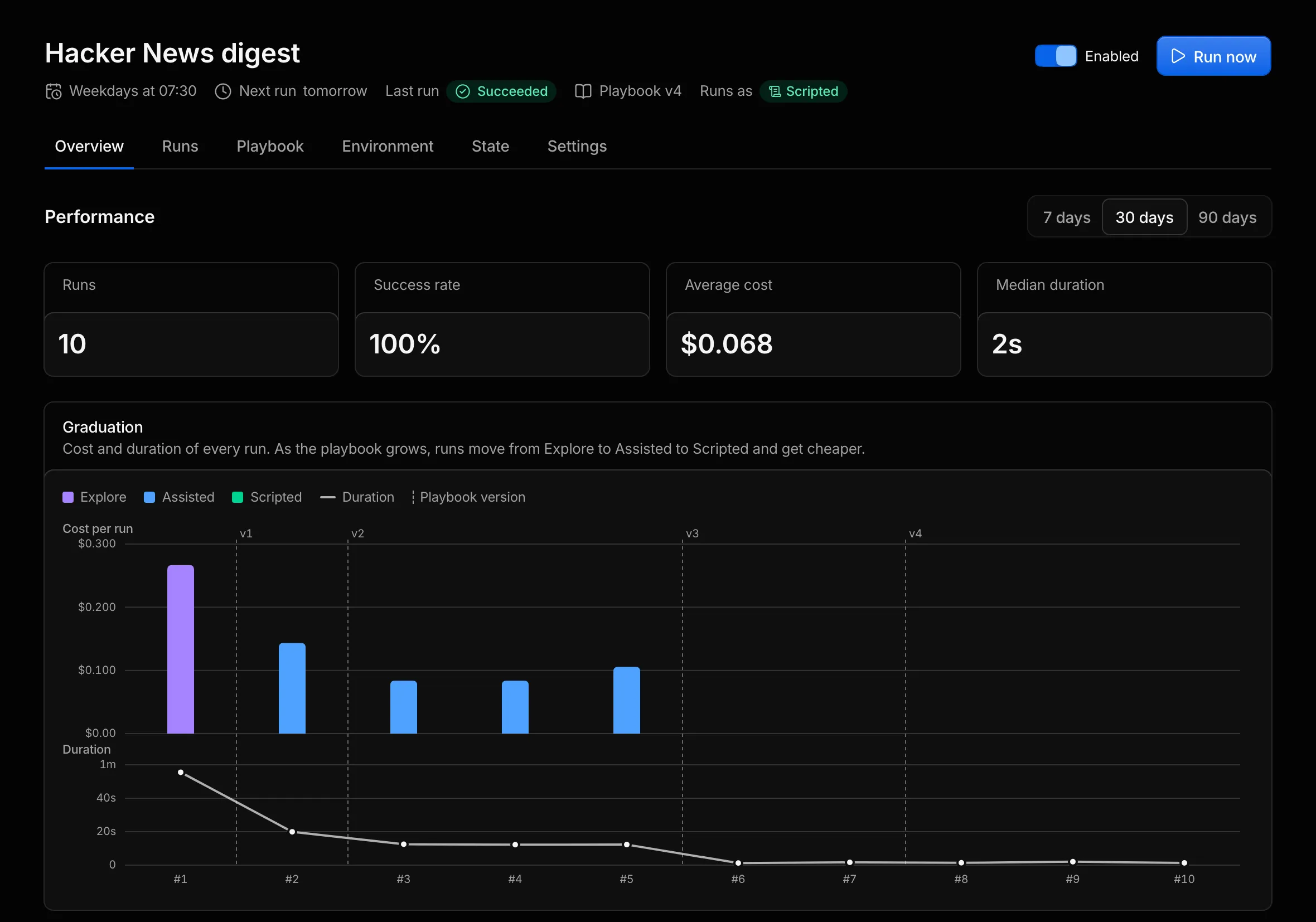The height and width of the screenshot is (922, 1316).
Task: Click the #9 run axis label
Action: tap(1072, 879)
